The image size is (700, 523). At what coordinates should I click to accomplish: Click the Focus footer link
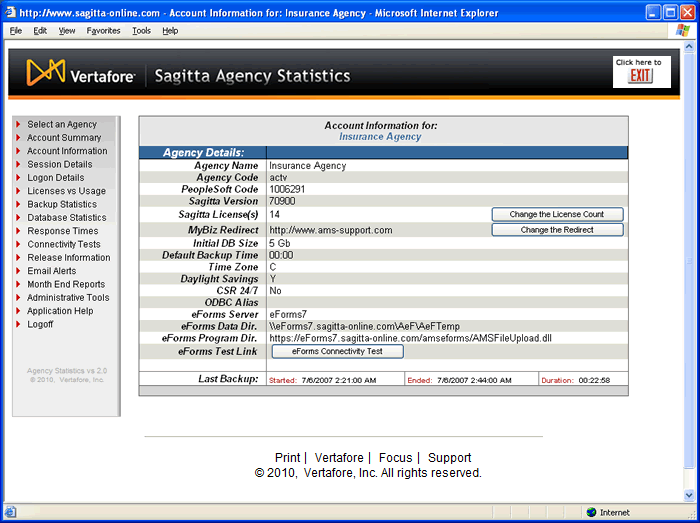[x=396, y=458]
